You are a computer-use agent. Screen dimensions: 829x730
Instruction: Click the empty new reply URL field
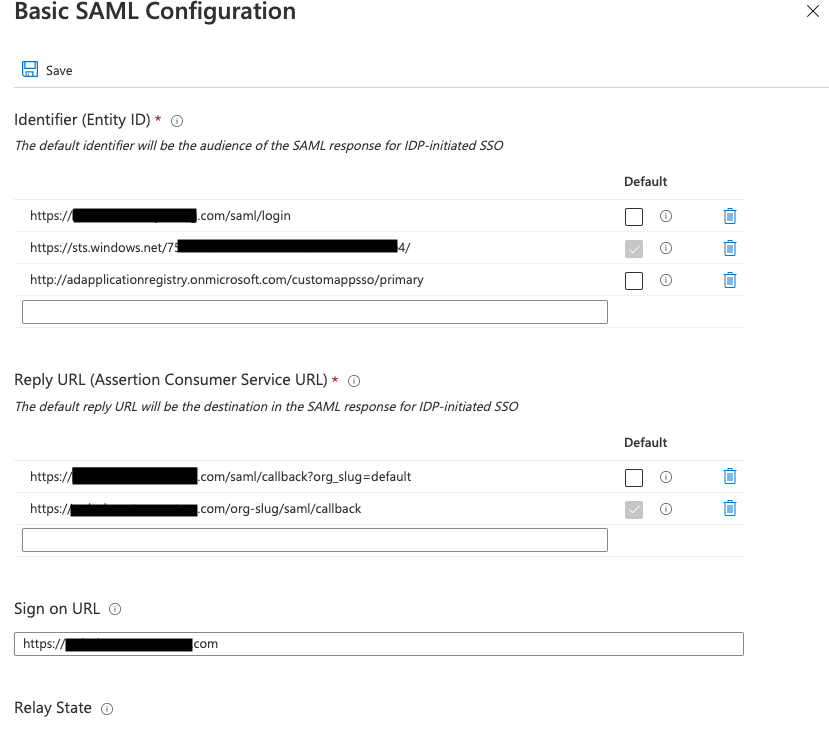click(315, 540)
